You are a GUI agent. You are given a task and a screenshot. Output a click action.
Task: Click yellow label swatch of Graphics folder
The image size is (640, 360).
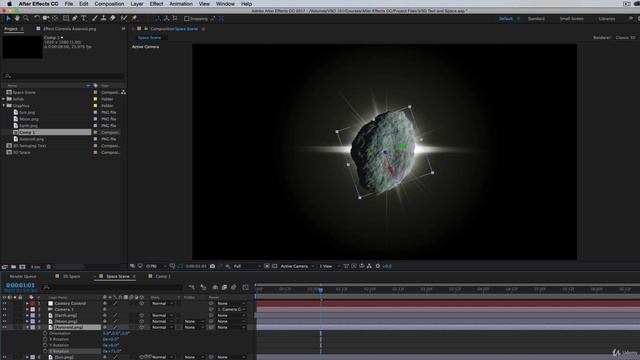point(96,106)
